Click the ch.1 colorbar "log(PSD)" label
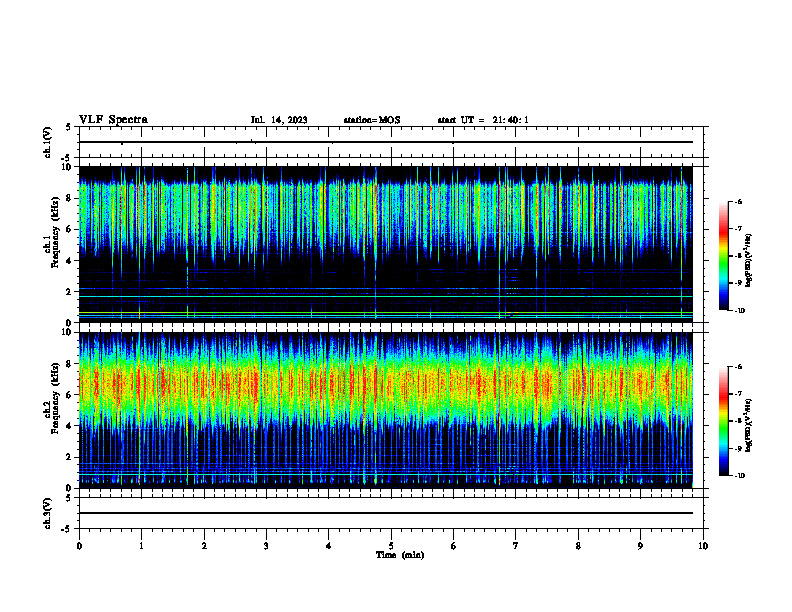792x612 pixels. click(x=749, y=261)
